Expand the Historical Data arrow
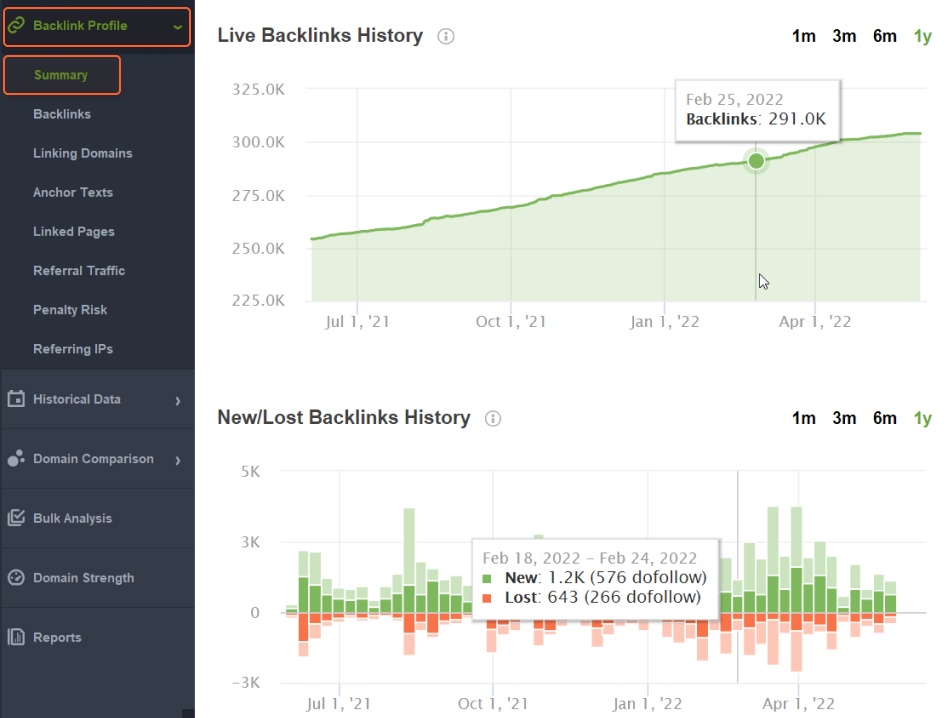This screenshot has height=718, width=948. (x=178, y=401)
